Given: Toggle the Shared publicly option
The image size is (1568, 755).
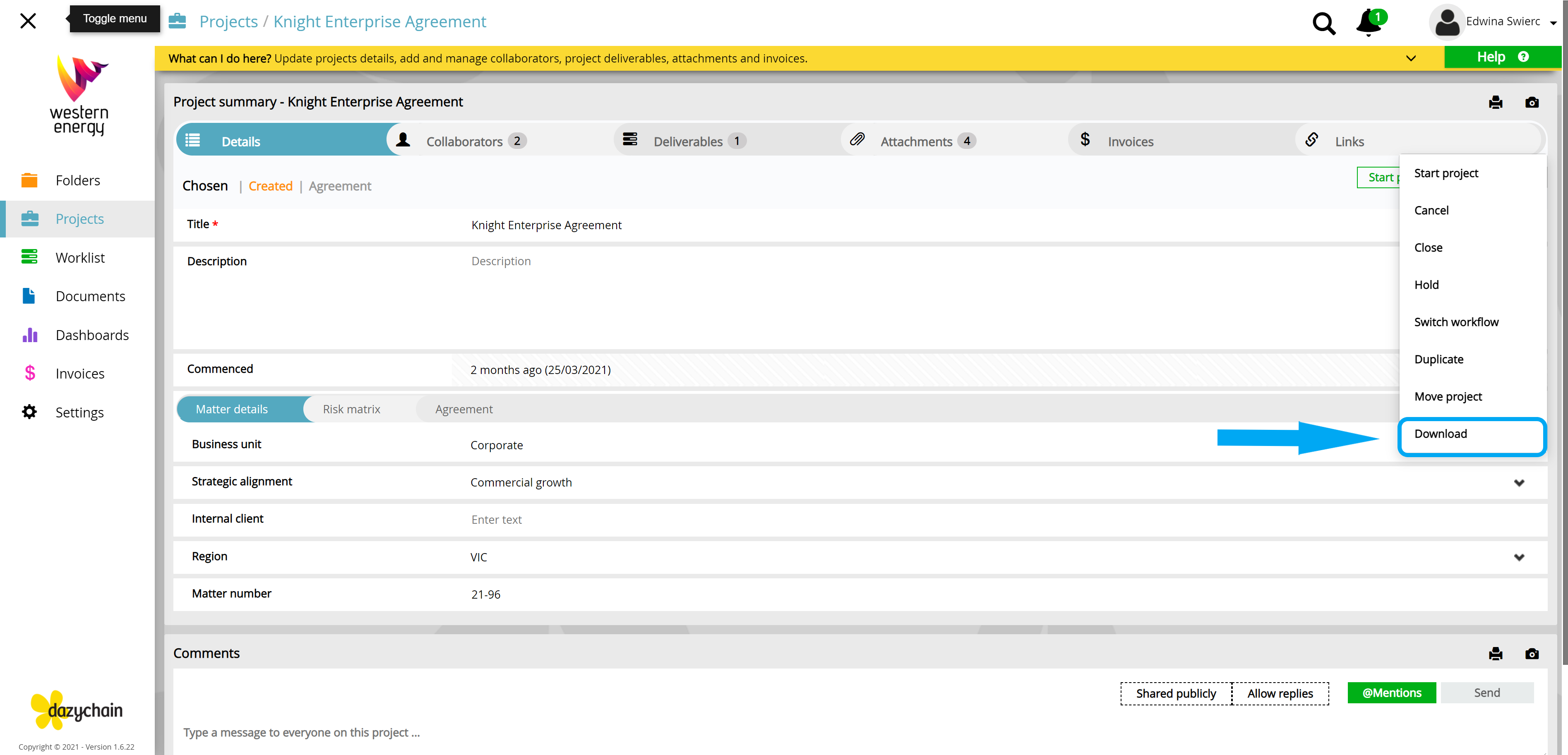Looking at the screenshot, I should 1175,693.
